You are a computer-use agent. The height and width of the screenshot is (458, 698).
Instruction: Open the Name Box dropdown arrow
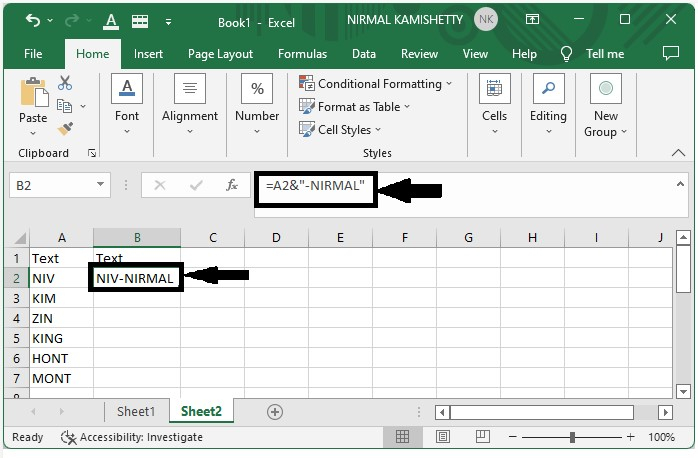click(100, 185)
